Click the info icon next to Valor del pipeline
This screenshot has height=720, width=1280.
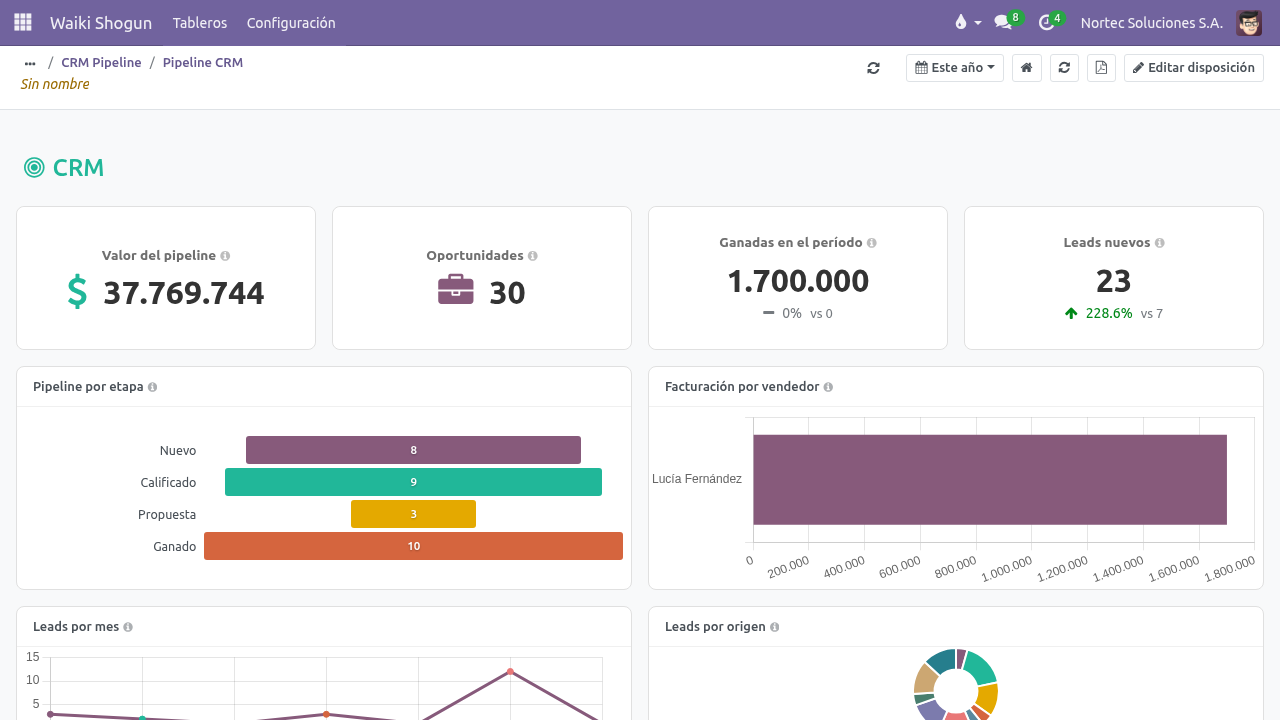(x=225, y=256)
